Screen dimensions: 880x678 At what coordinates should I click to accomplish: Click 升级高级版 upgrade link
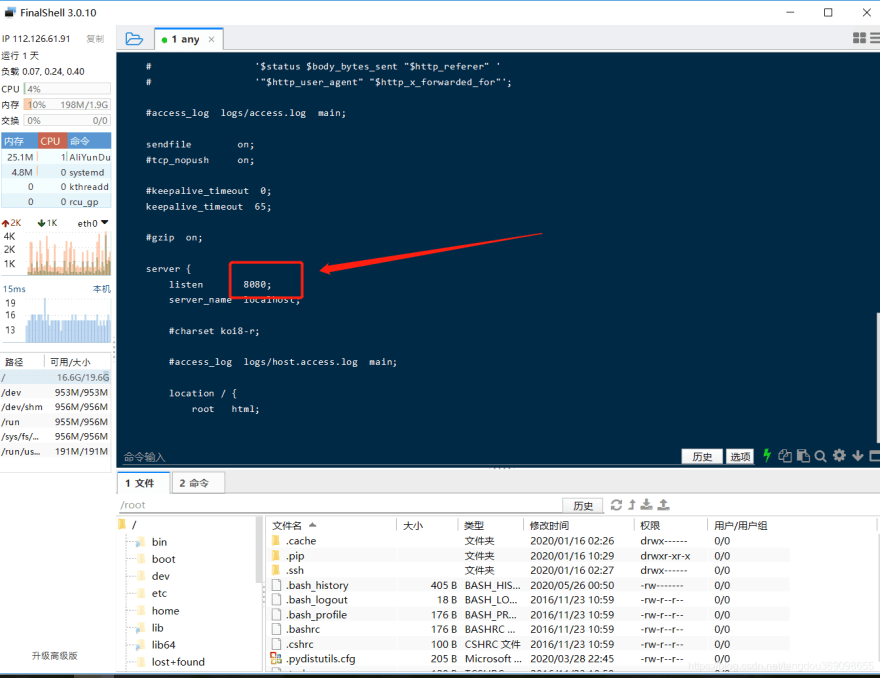54,656
